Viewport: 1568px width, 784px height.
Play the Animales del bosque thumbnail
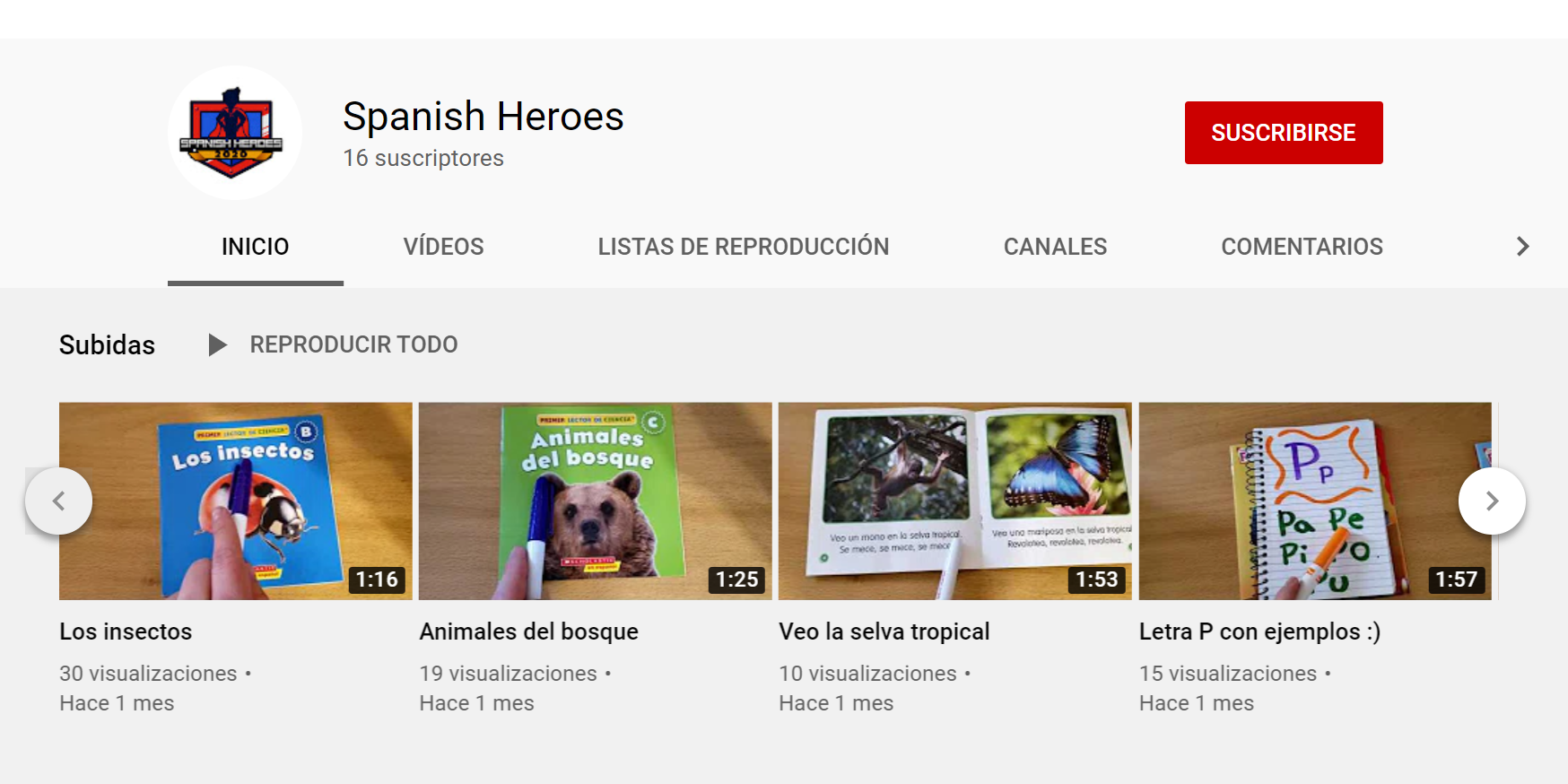pos(596,501)
